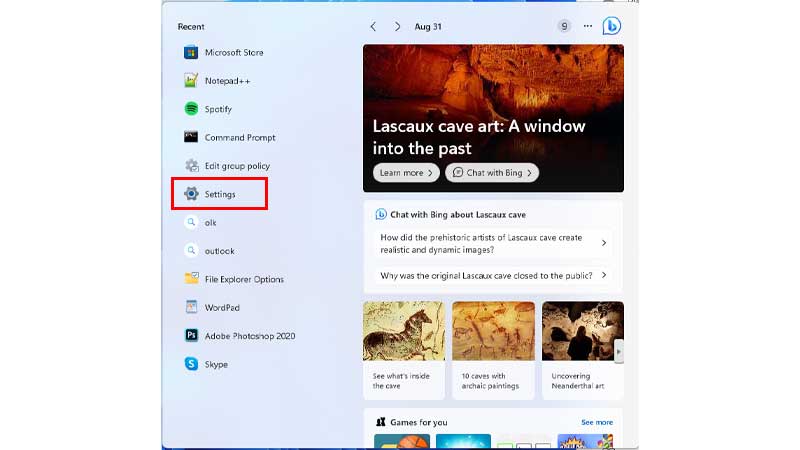Click the Learn more button
800x450 pixels.
[406, 172]
